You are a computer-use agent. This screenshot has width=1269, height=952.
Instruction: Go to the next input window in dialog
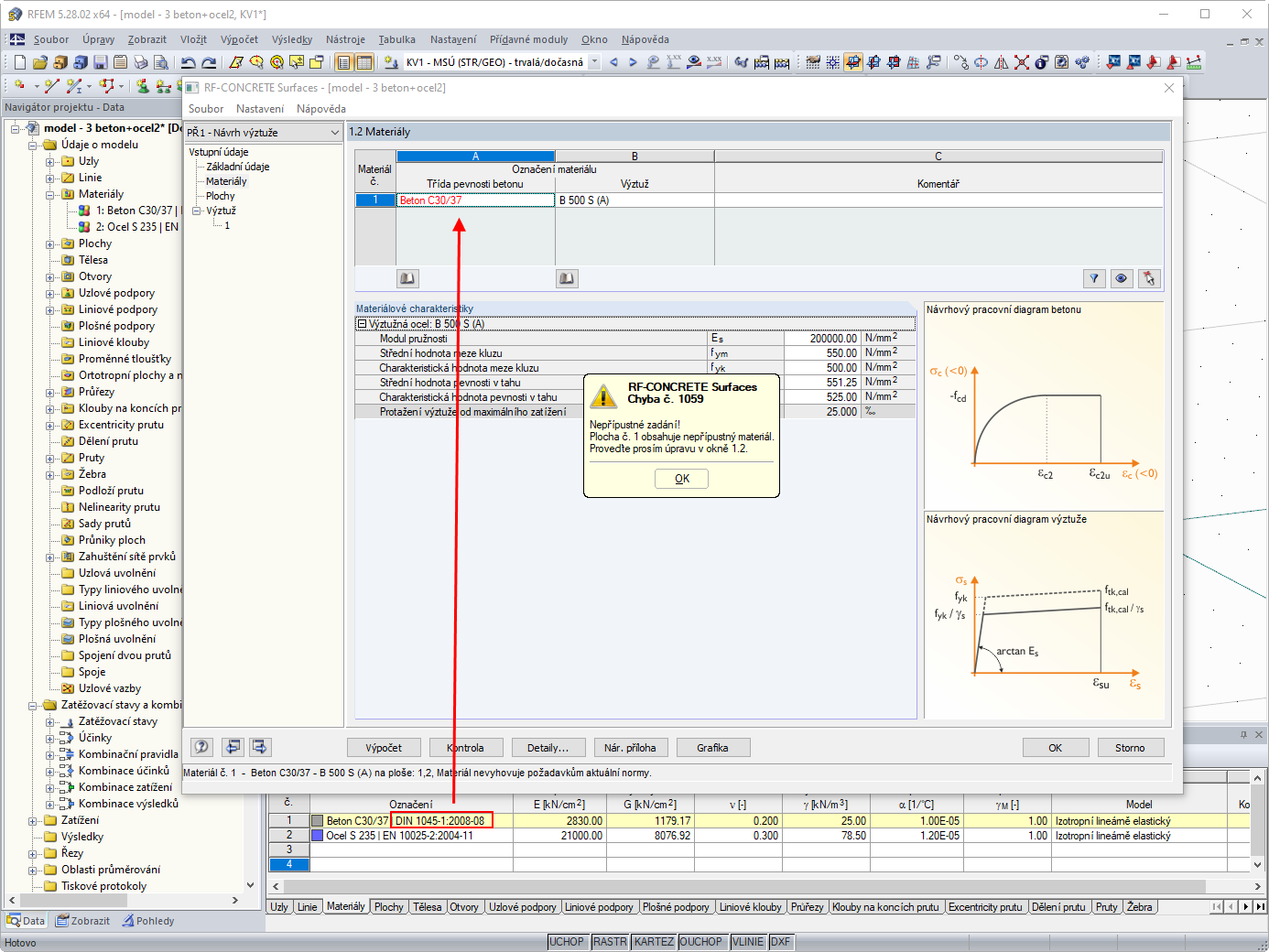(x=260, y=747)
